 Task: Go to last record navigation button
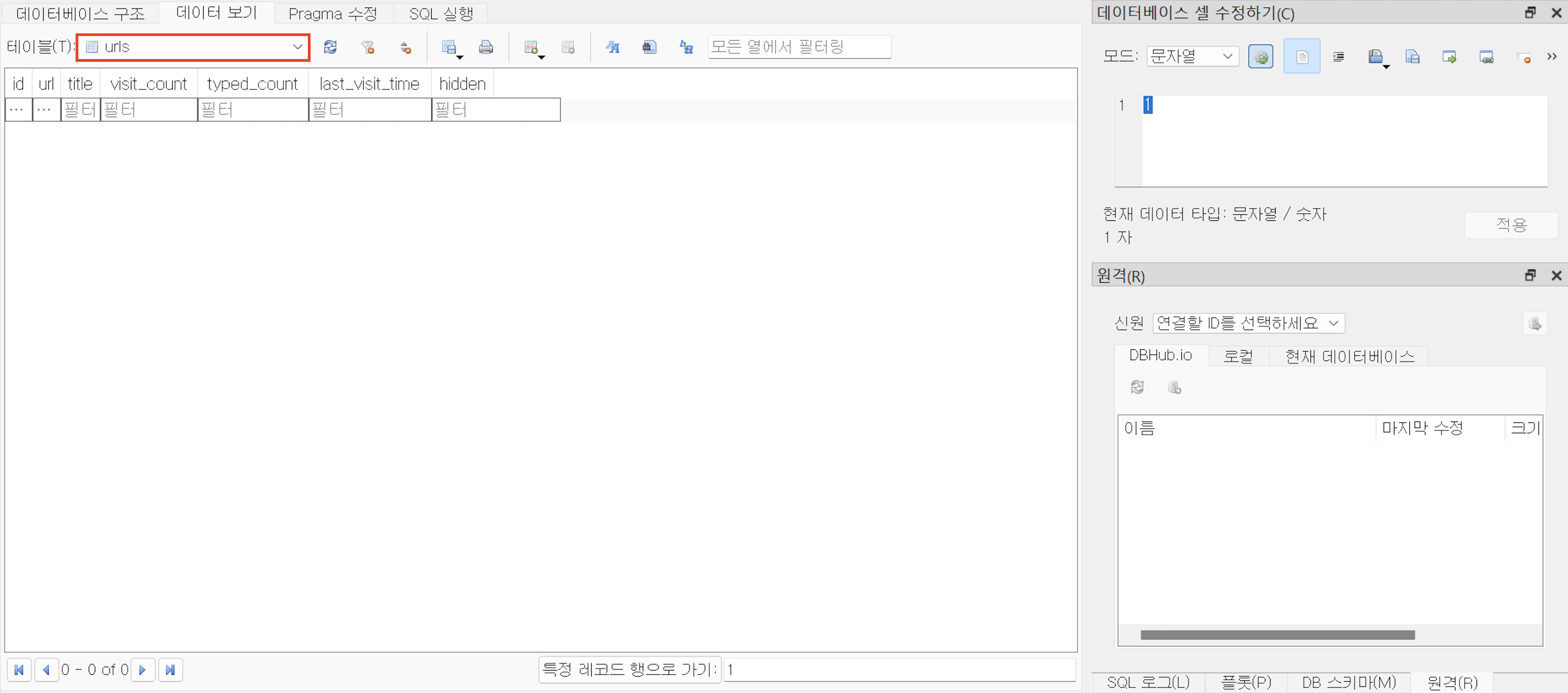[x=170, y=670]
